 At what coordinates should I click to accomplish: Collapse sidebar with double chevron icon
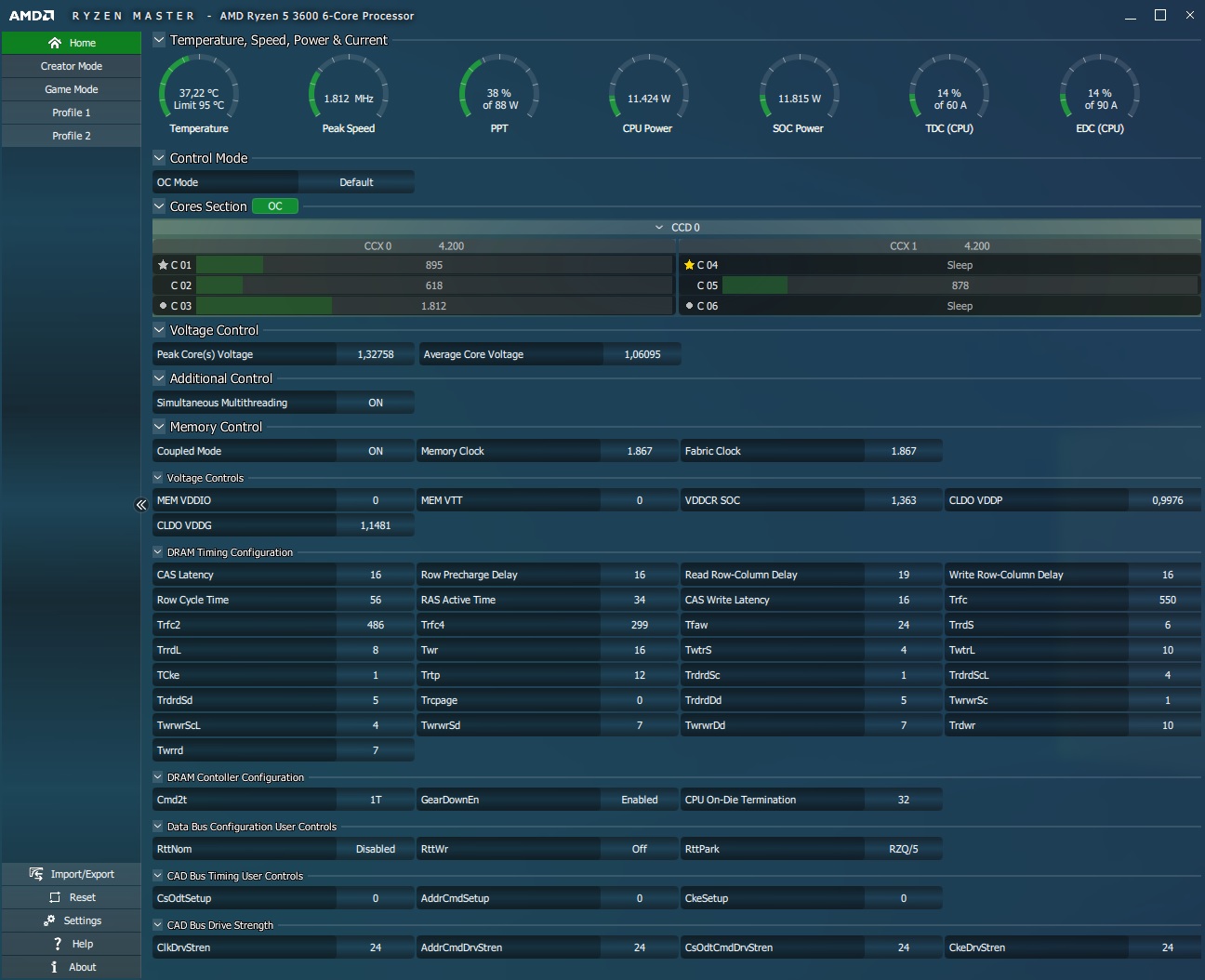pyautogui.click(x=141, y=505)
